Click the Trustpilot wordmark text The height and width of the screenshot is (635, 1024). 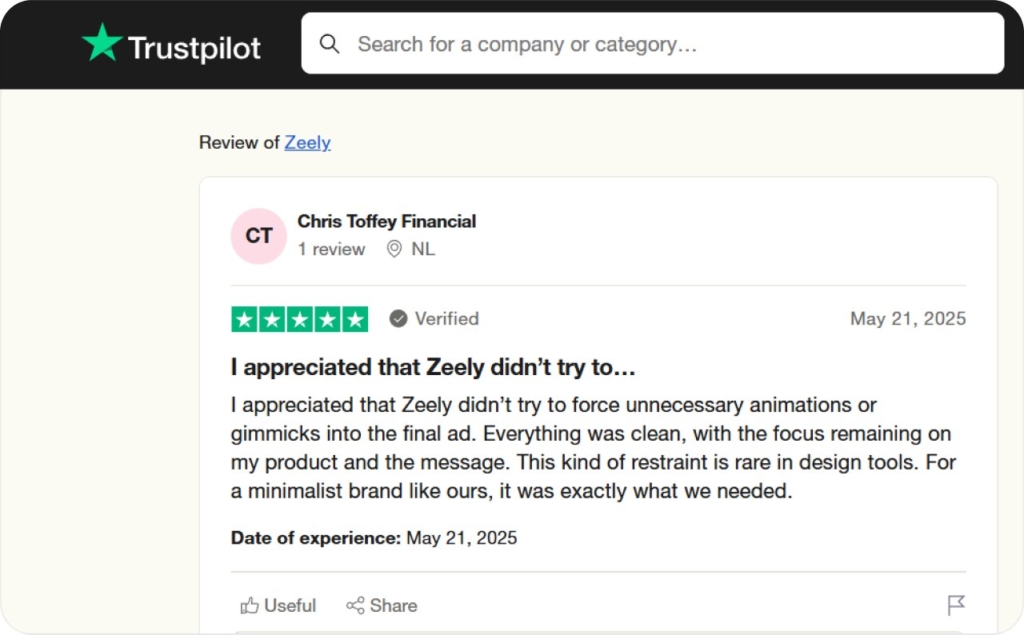tap(194, 47)
